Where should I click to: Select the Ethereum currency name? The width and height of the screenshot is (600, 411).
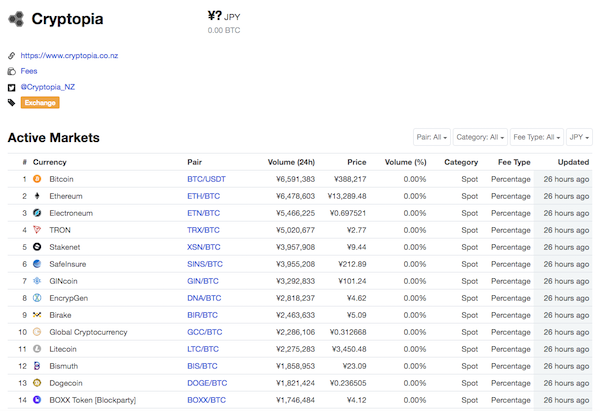66,196
